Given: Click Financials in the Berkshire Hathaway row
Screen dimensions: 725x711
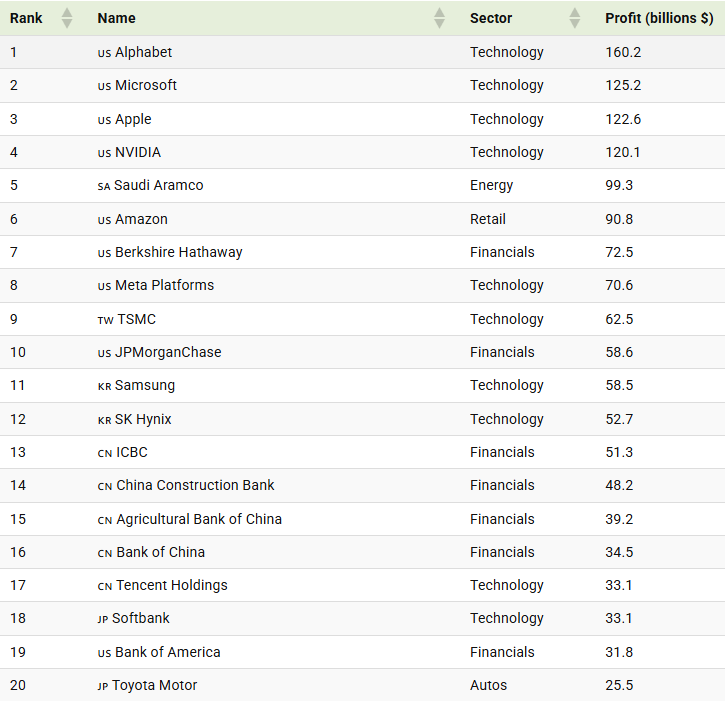Looking at the screenshot, I should point(502,252).
